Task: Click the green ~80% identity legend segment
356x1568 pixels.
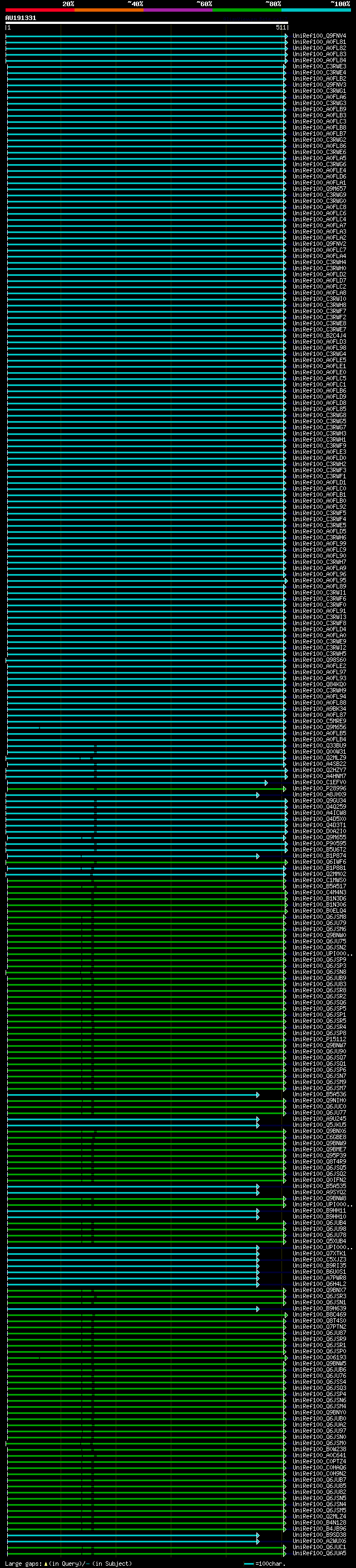Action: point(247,10)
